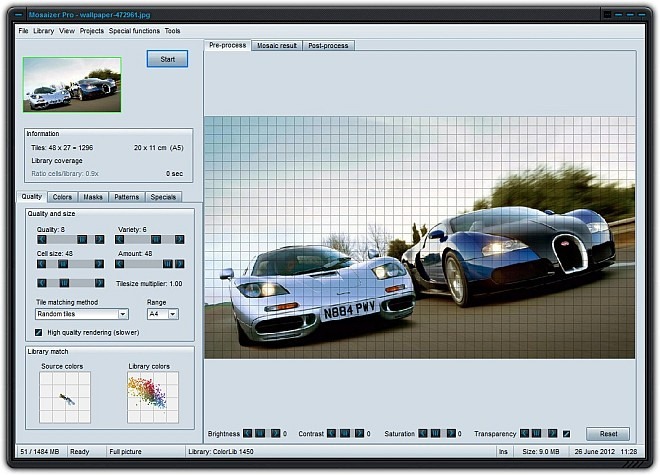The image size is (660, 475).
Task: Click the Library colors chart
Action: tap(153, 397)
